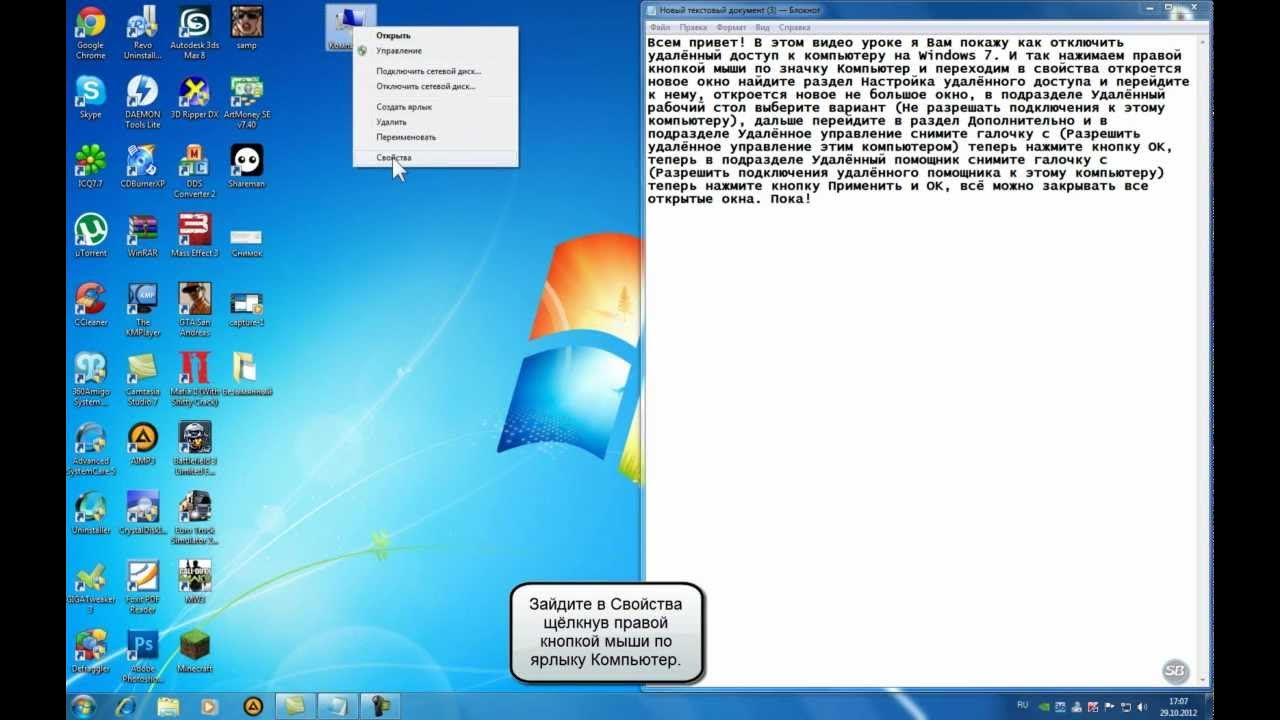This screenshot has width=1280, height=720.
Task: Open the taskbar clock showing 17:07
Action: click(1178, 706)
